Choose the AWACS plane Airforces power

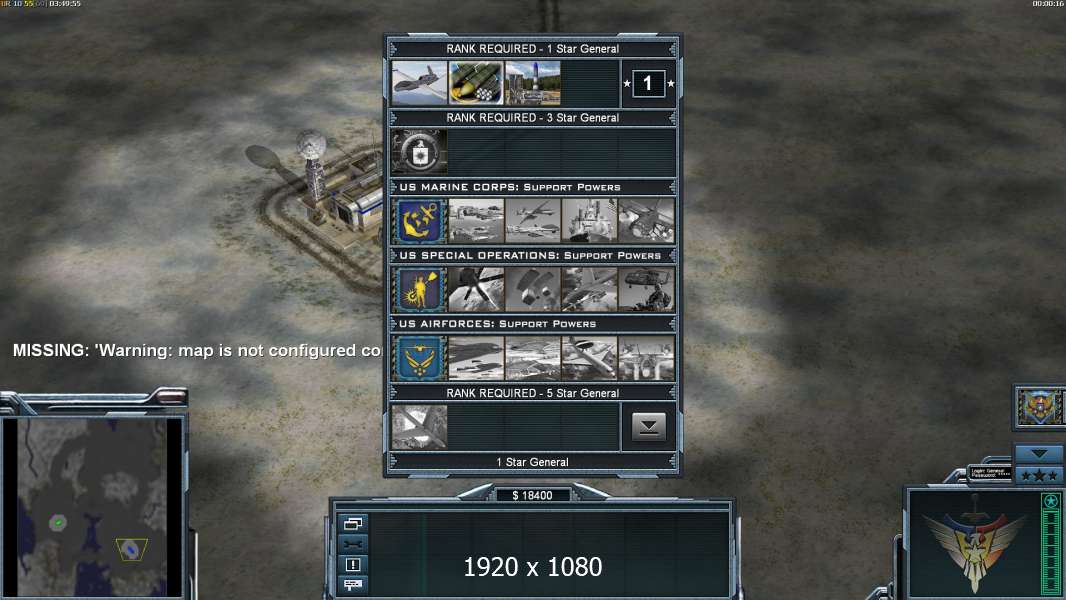pyautogui.click(x=589, y=358)
